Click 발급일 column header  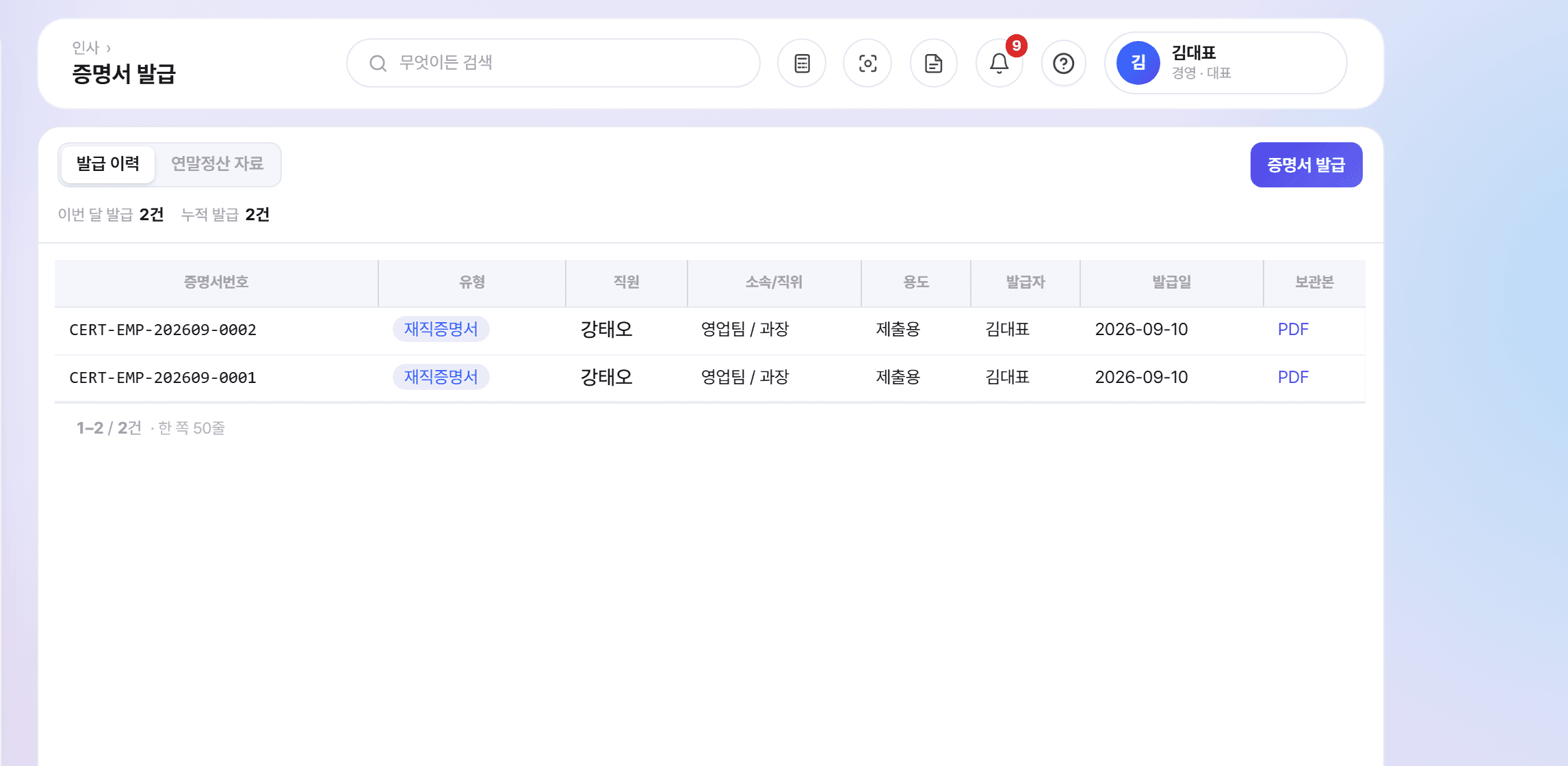[x=1172, y=282]
